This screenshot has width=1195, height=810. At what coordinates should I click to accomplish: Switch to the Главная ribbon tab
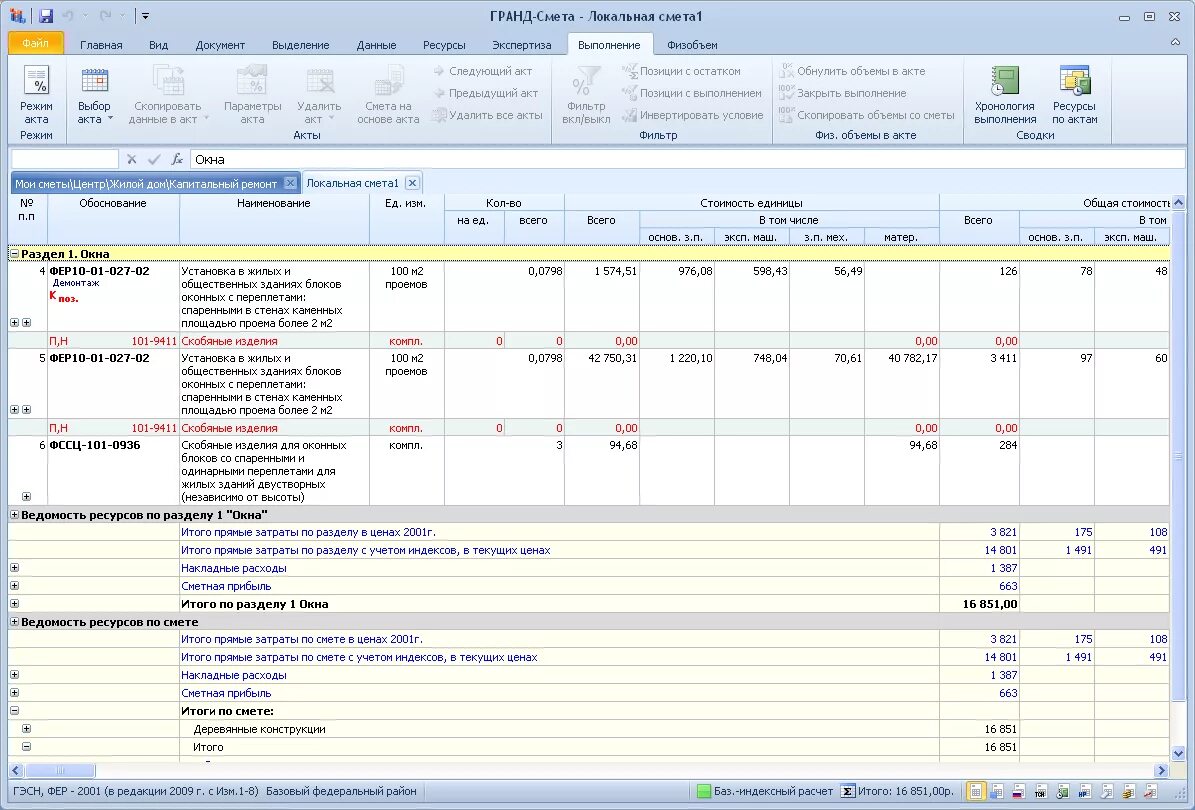(x=101, y=45)
